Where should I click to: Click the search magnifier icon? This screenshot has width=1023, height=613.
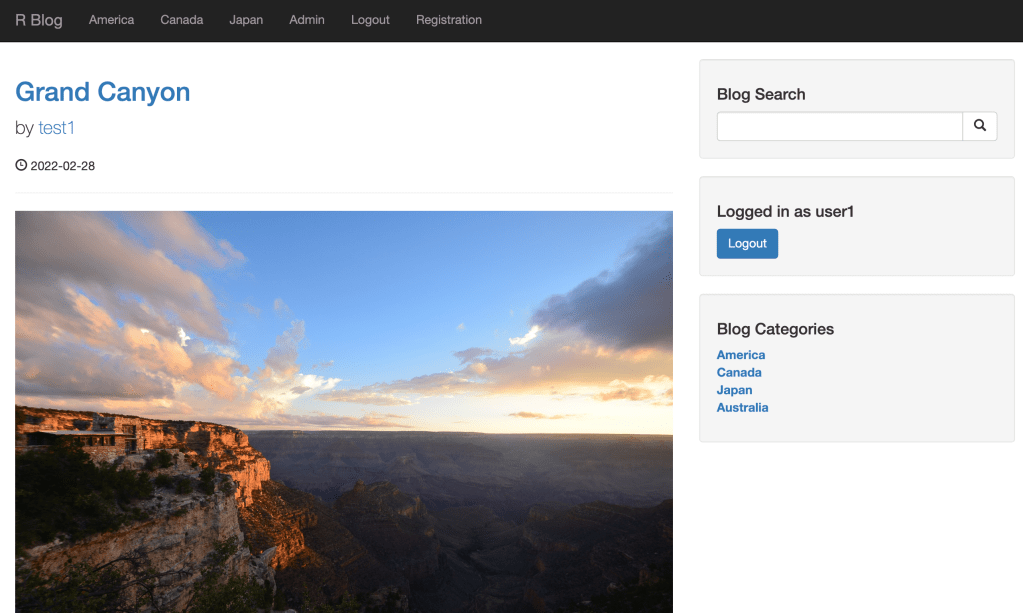(979, 126)
